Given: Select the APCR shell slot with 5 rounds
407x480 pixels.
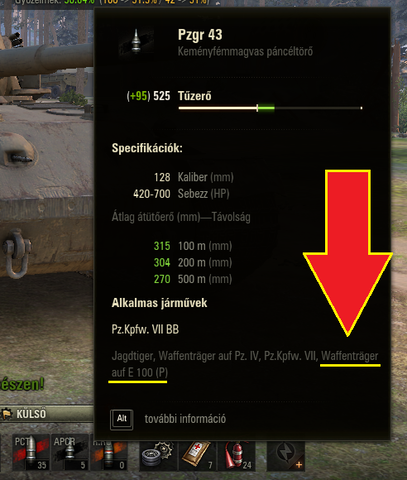Looking at the screenshot, I should click(x=70, y=452).
